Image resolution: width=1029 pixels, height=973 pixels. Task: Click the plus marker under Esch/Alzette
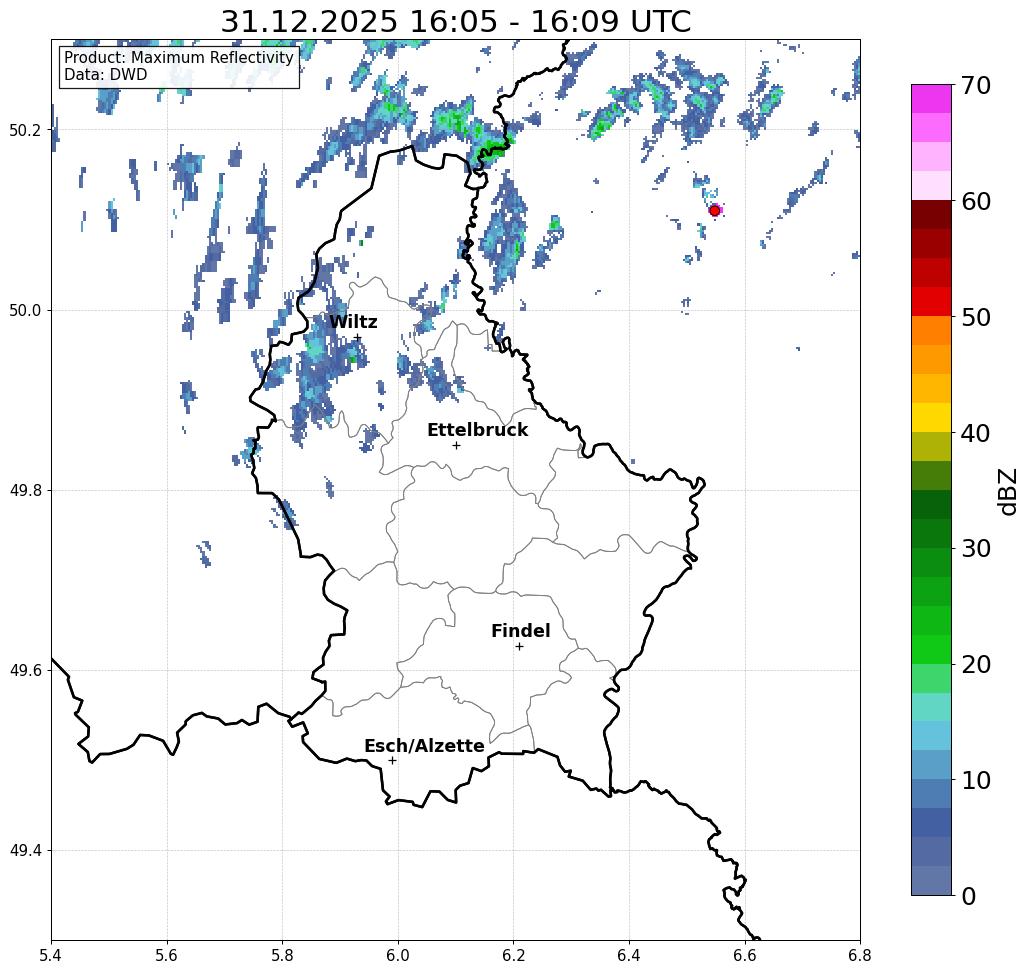click(392, 761)
